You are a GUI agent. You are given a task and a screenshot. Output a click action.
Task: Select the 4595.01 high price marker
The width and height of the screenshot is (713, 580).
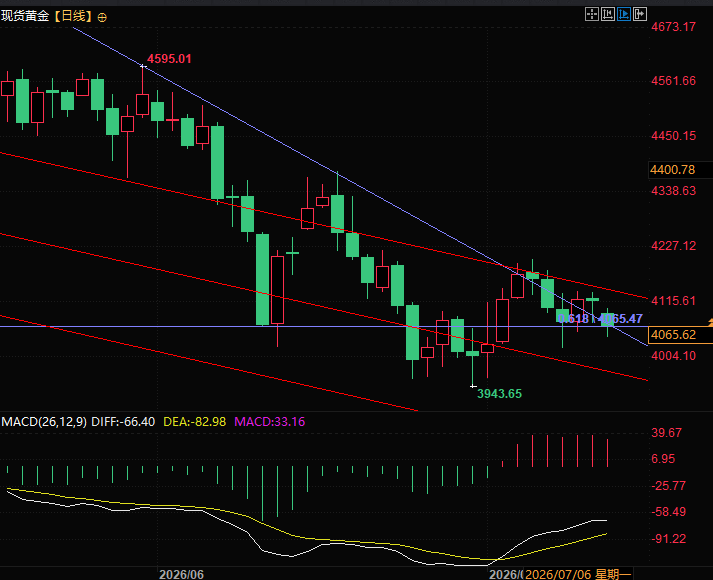tap(169, 59)
